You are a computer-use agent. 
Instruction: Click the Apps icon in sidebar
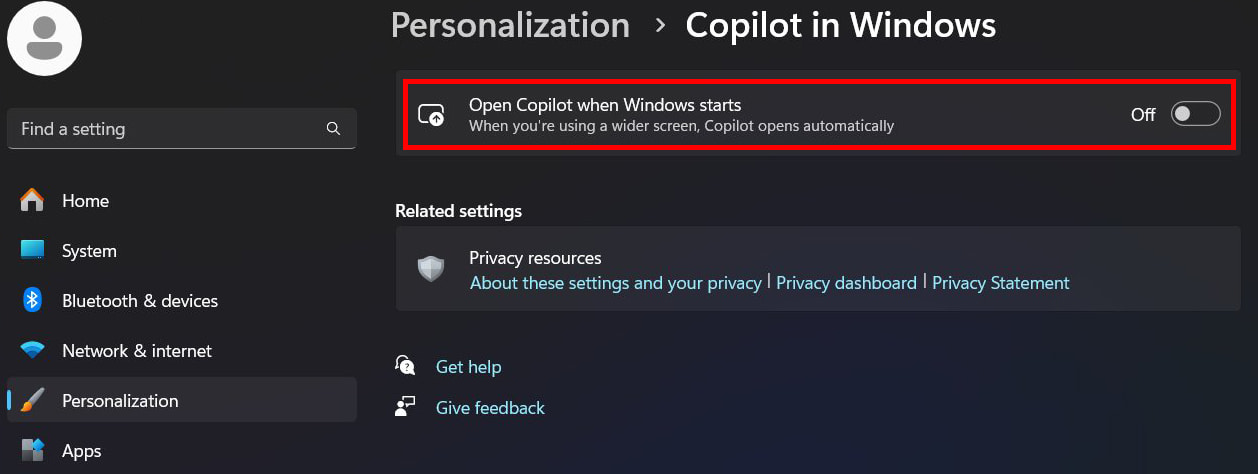point(32,450)
